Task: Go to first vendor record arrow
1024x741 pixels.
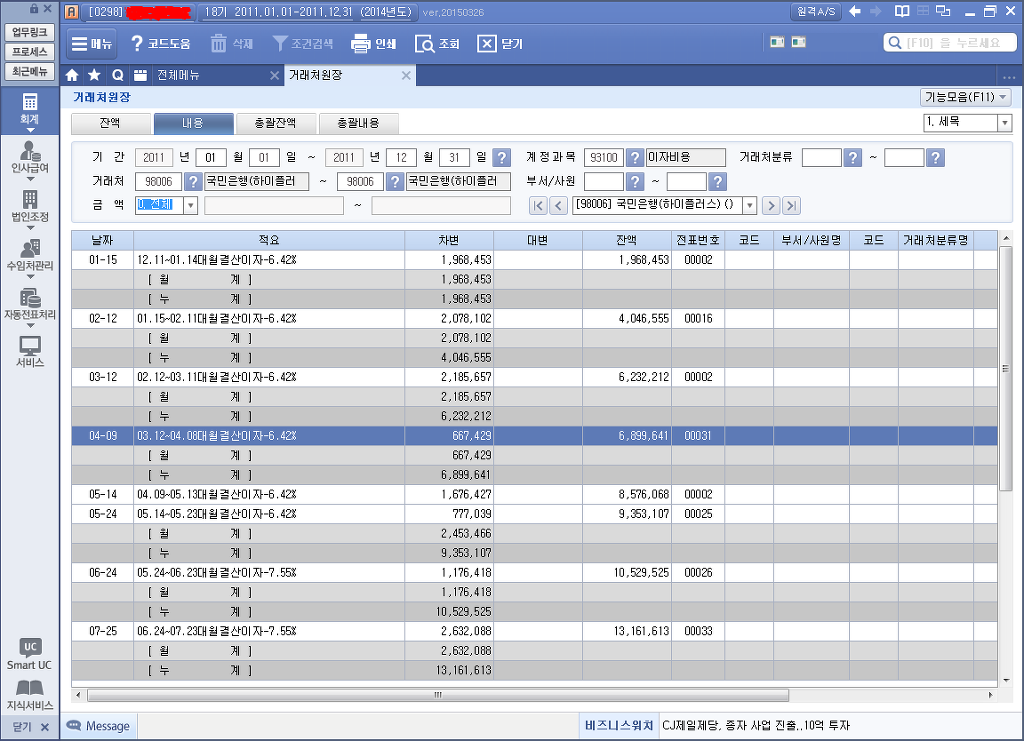Action: (x=537, y=206)
